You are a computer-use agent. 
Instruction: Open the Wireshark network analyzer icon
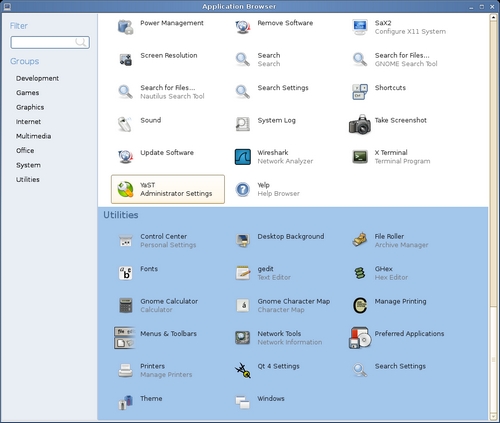(x=243, y=157)
